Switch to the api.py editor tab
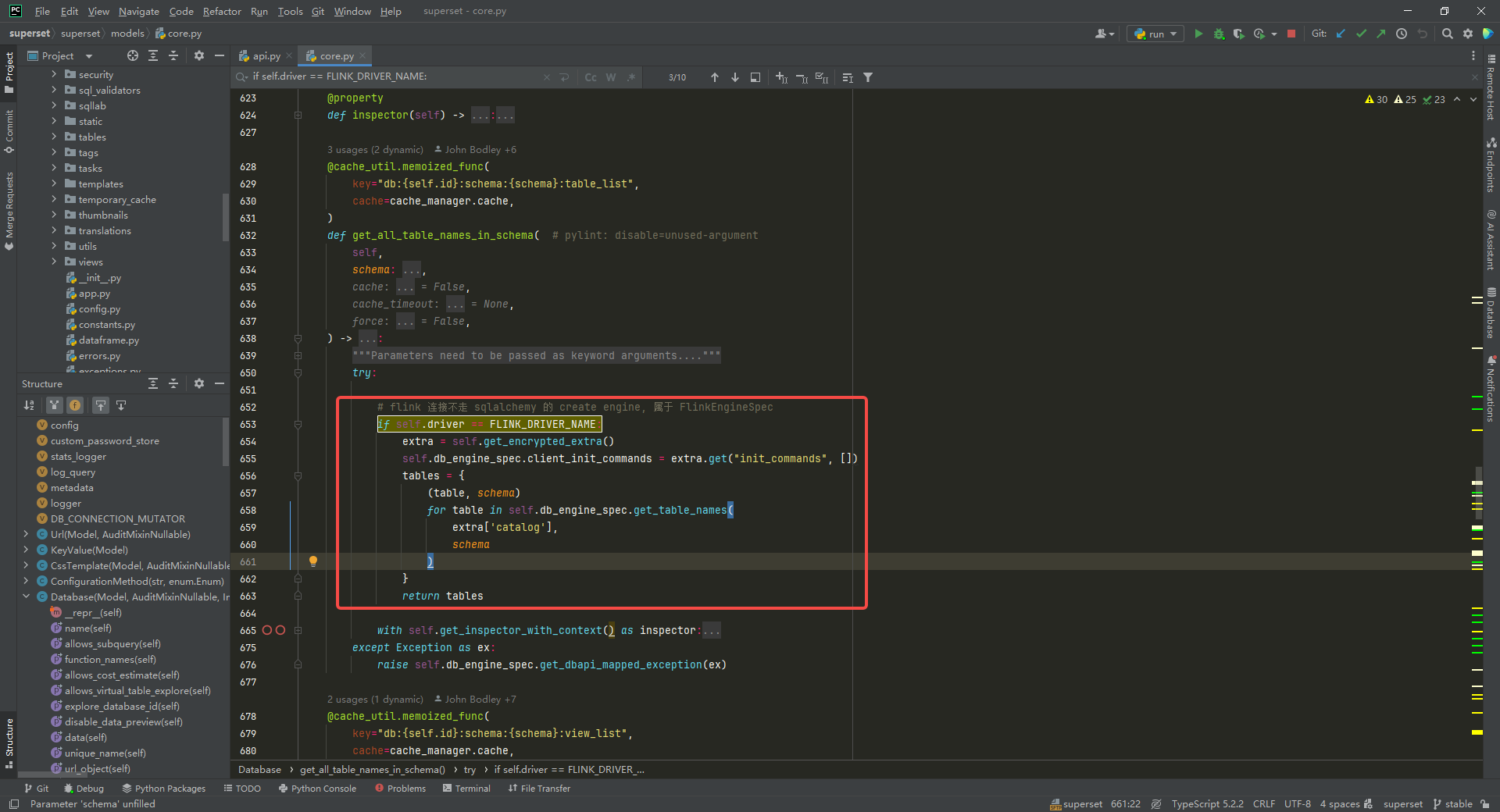The image size is (1500, 812). pyautogui.click(x=266, y=55)
